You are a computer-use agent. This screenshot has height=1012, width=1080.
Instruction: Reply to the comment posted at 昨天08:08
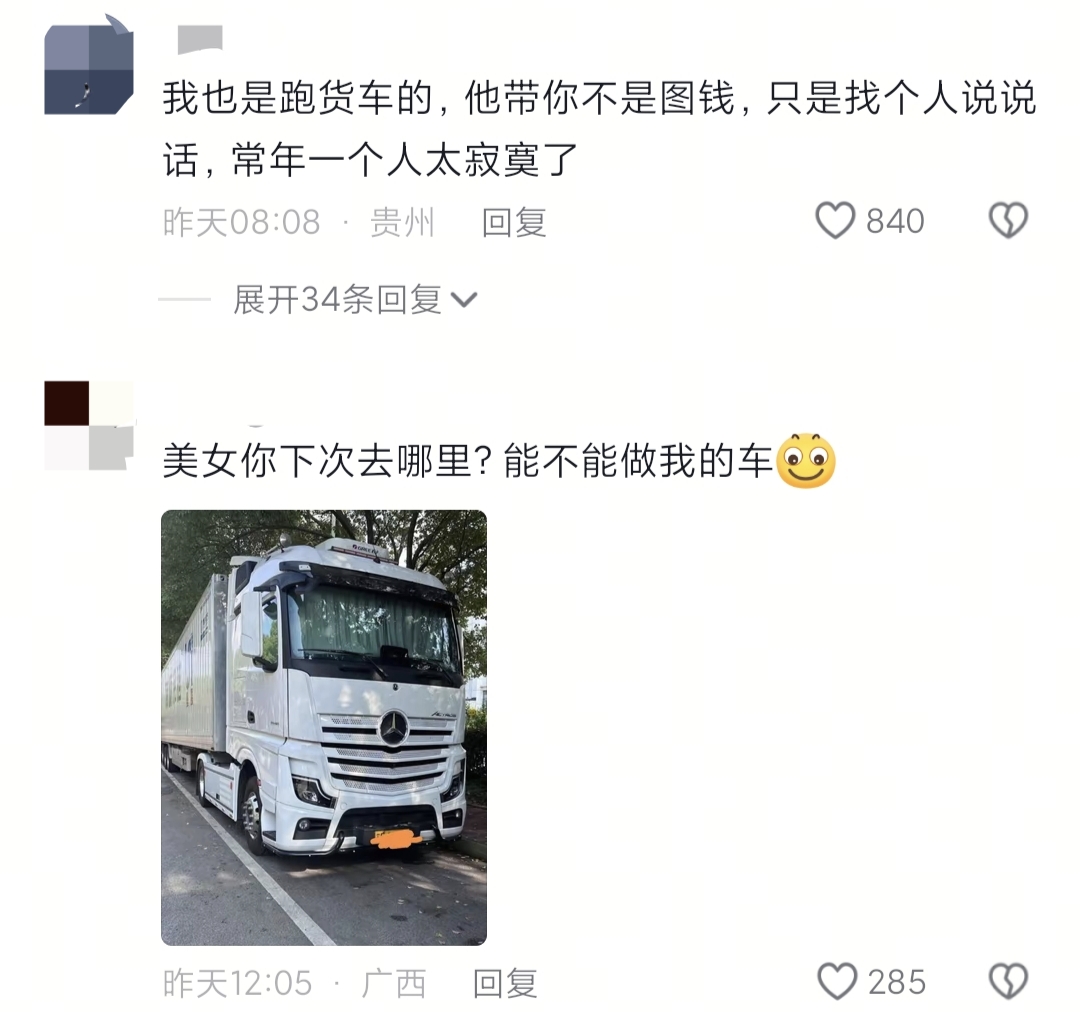click(x=514, y=223)
